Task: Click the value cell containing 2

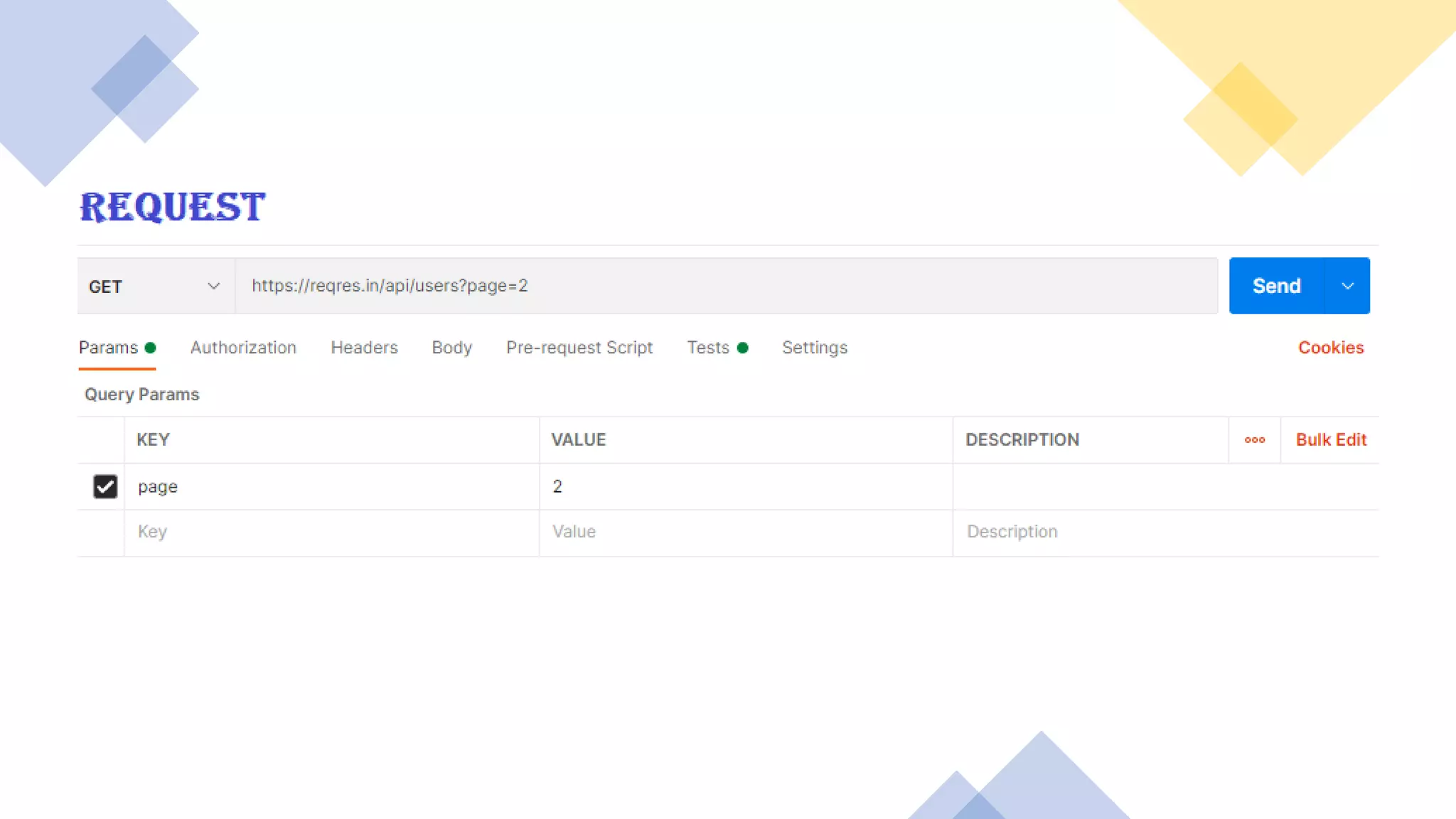Action: (745, 487)
